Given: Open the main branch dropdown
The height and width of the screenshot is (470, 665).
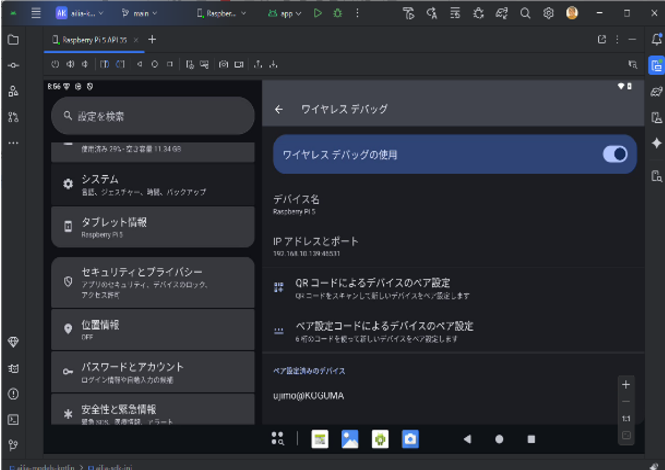Looking at the screenshot, I should pos(139,13).
